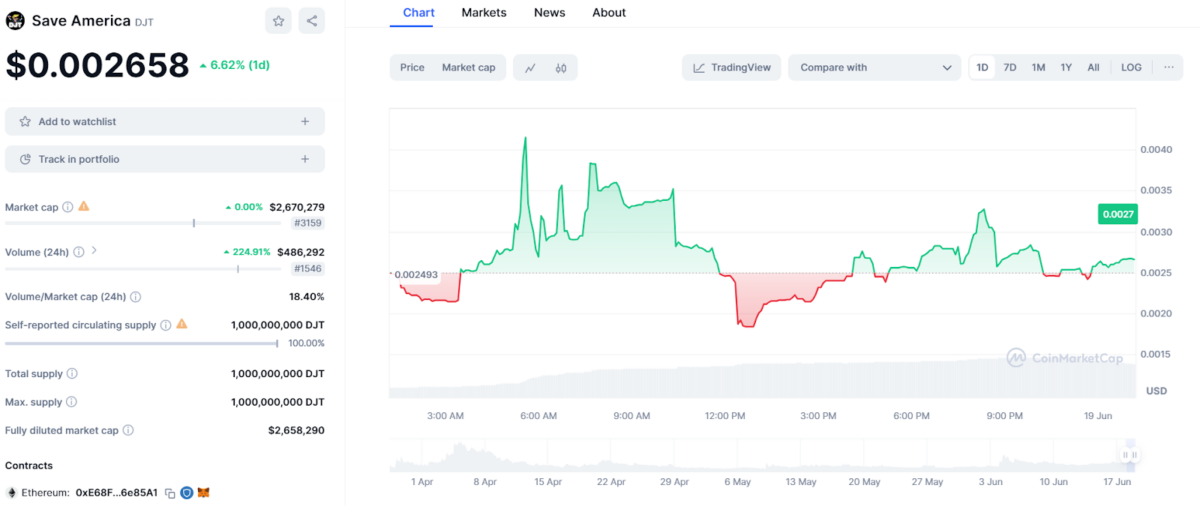The height and width of the screenshot is (506, 1200).
Task: Click the share icon beside the star
Action: pyautogui.click(x=312, y=20)
